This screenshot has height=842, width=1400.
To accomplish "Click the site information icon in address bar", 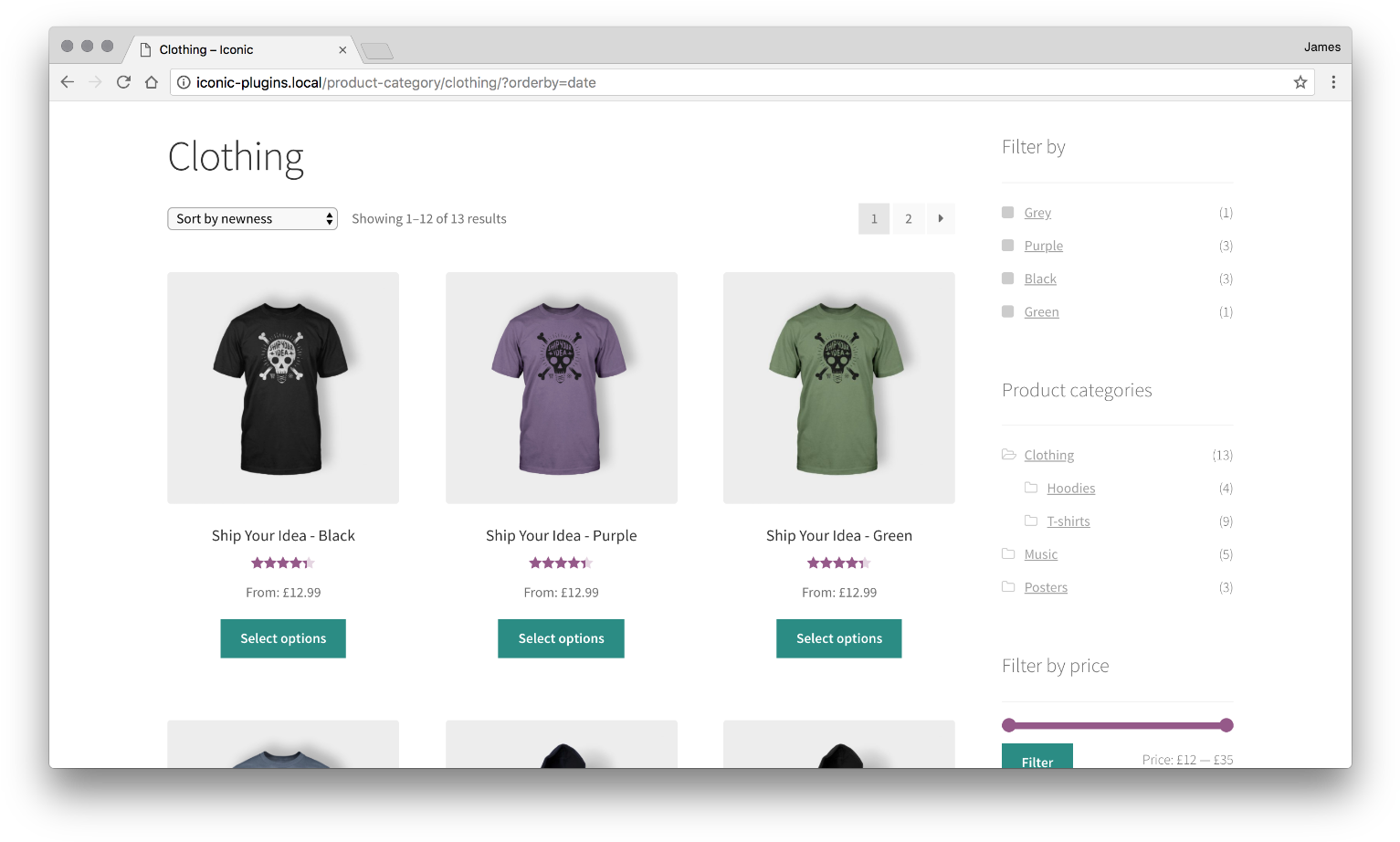I will [x=184, y=82].
